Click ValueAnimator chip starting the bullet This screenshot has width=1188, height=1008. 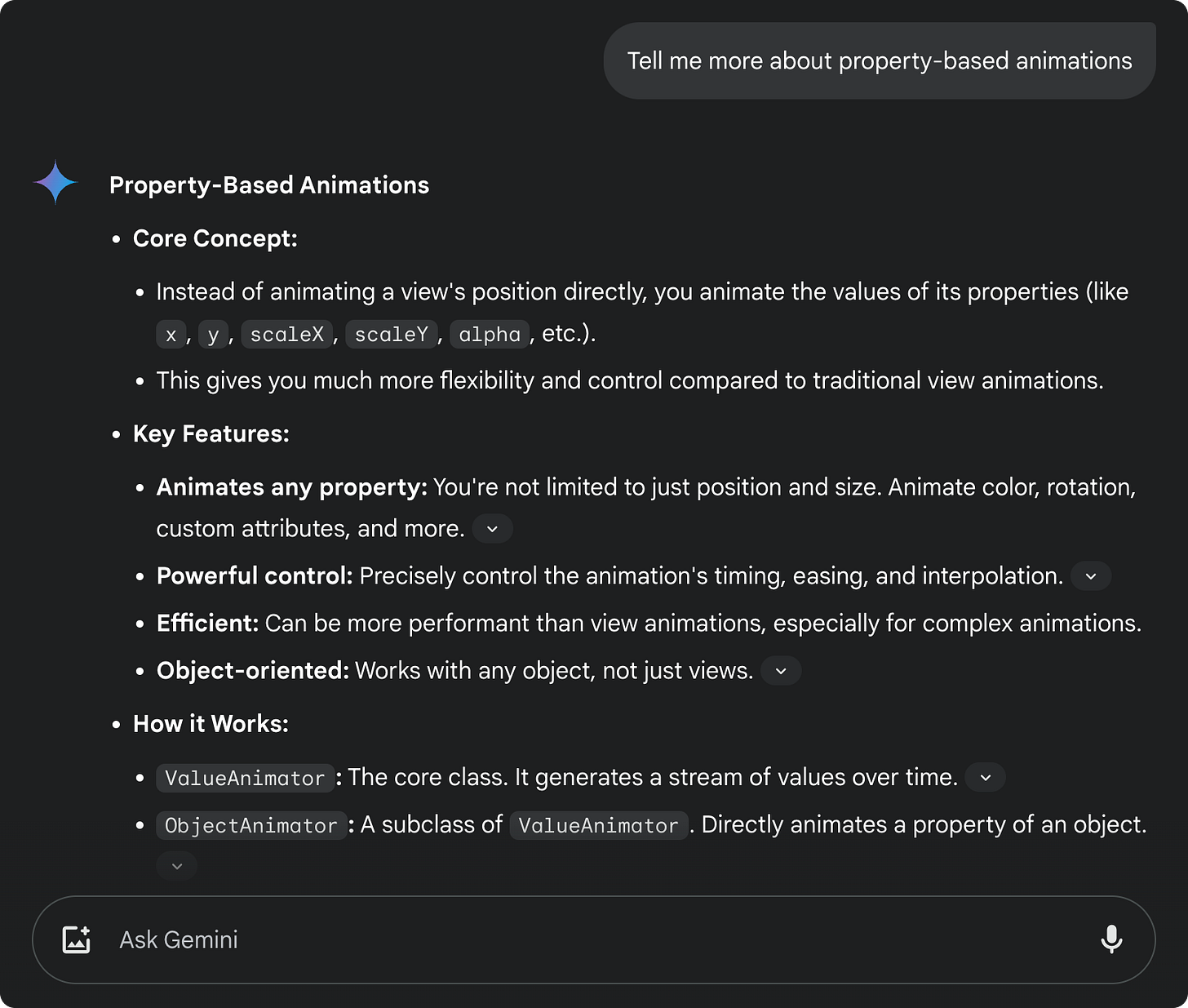click(245, 778)
